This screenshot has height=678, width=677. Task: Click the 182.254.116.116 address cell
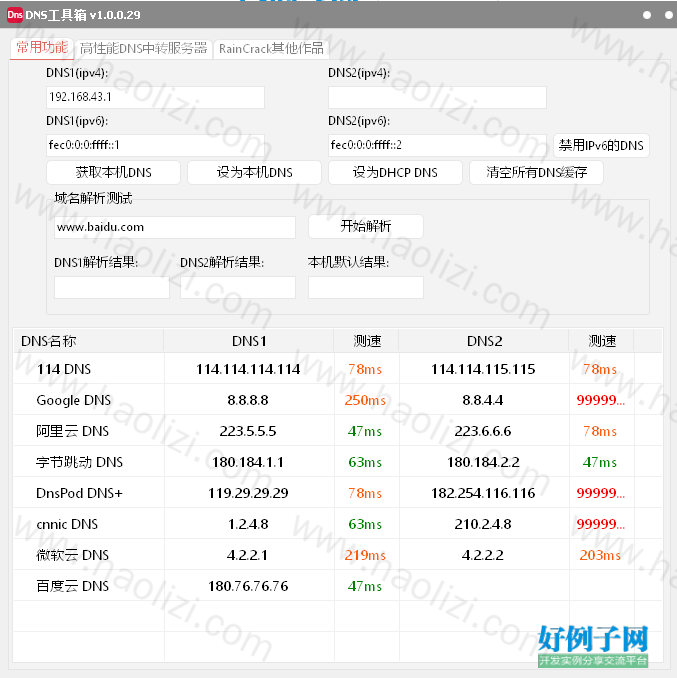click(483, 493)
